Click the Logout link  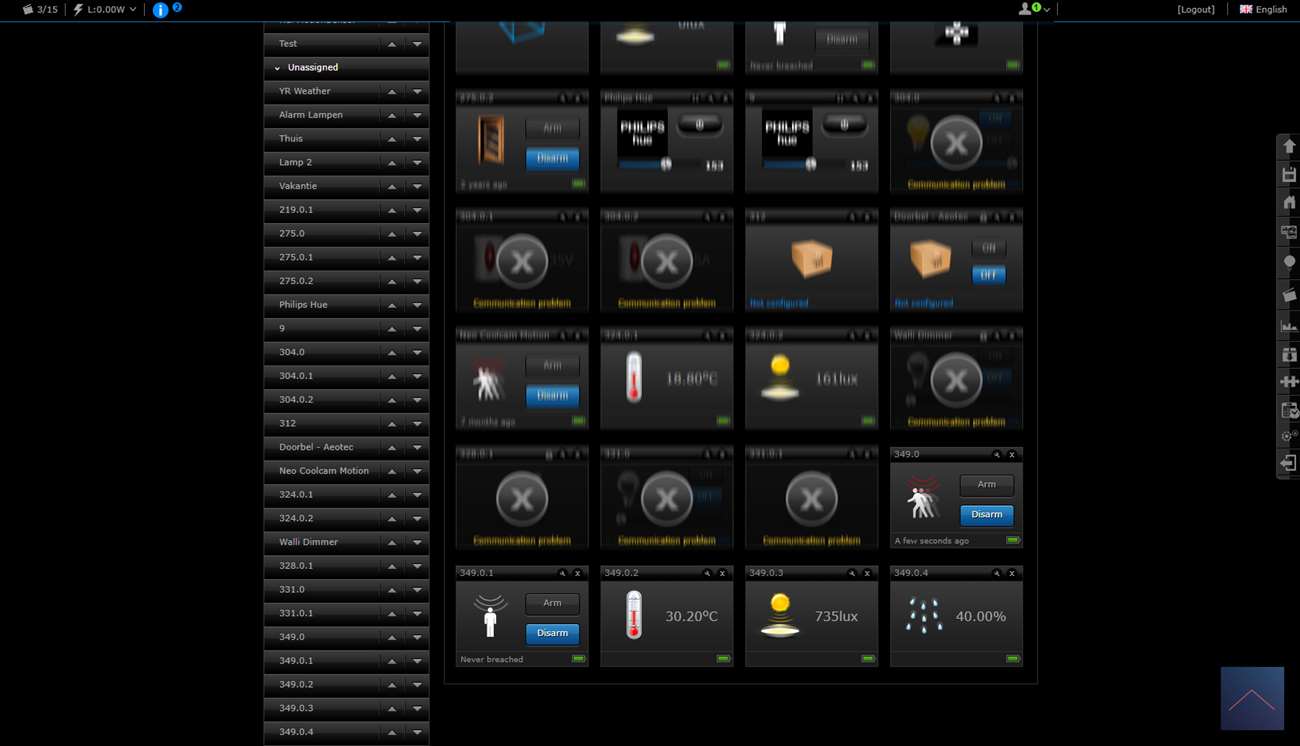click(x=1196, y=9)
